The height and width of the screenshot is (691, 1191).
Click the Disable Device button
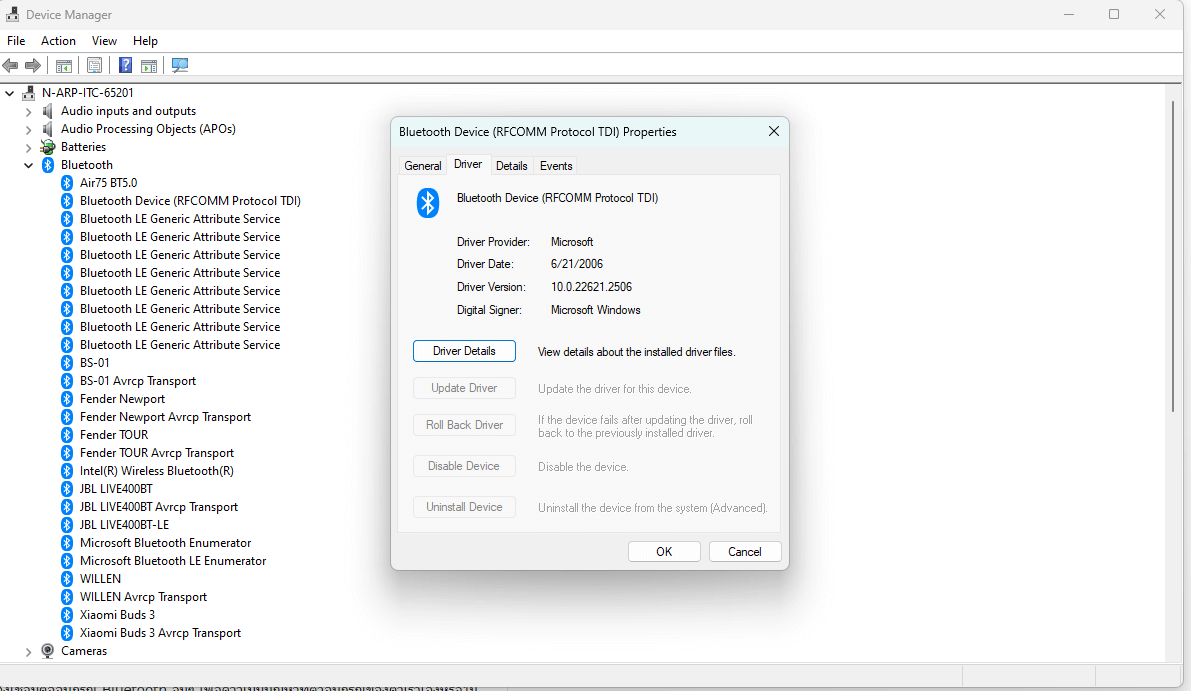tap(464, 466)
